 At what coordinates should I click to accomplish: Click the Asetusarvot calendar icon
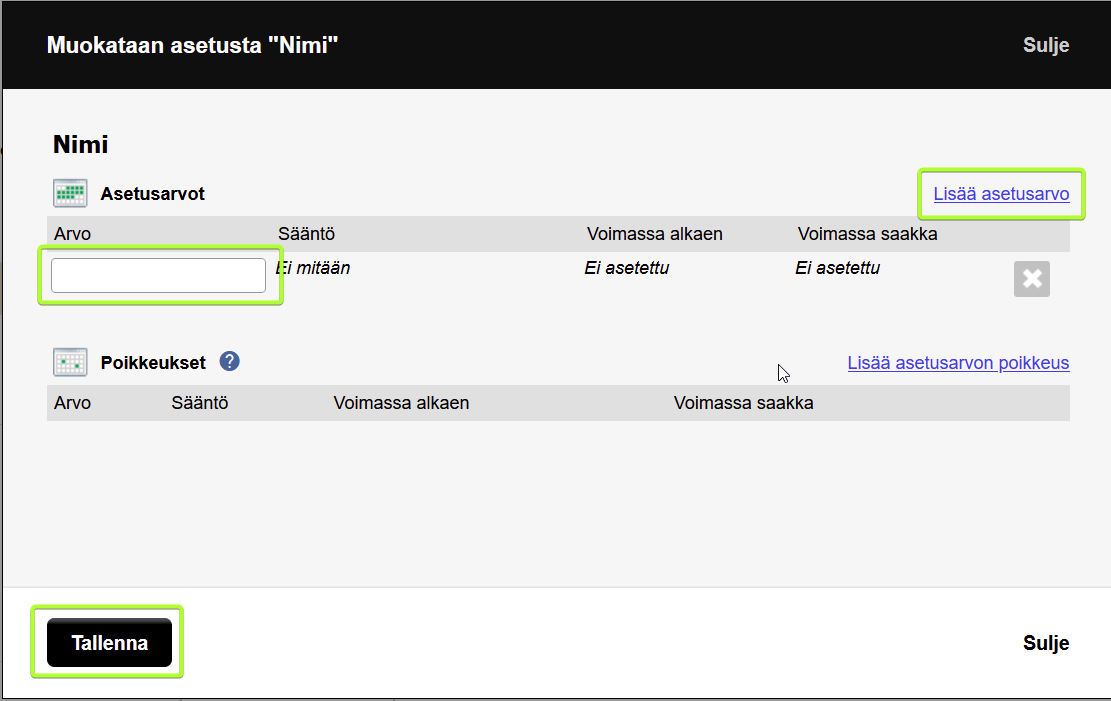tap(70, 193)
